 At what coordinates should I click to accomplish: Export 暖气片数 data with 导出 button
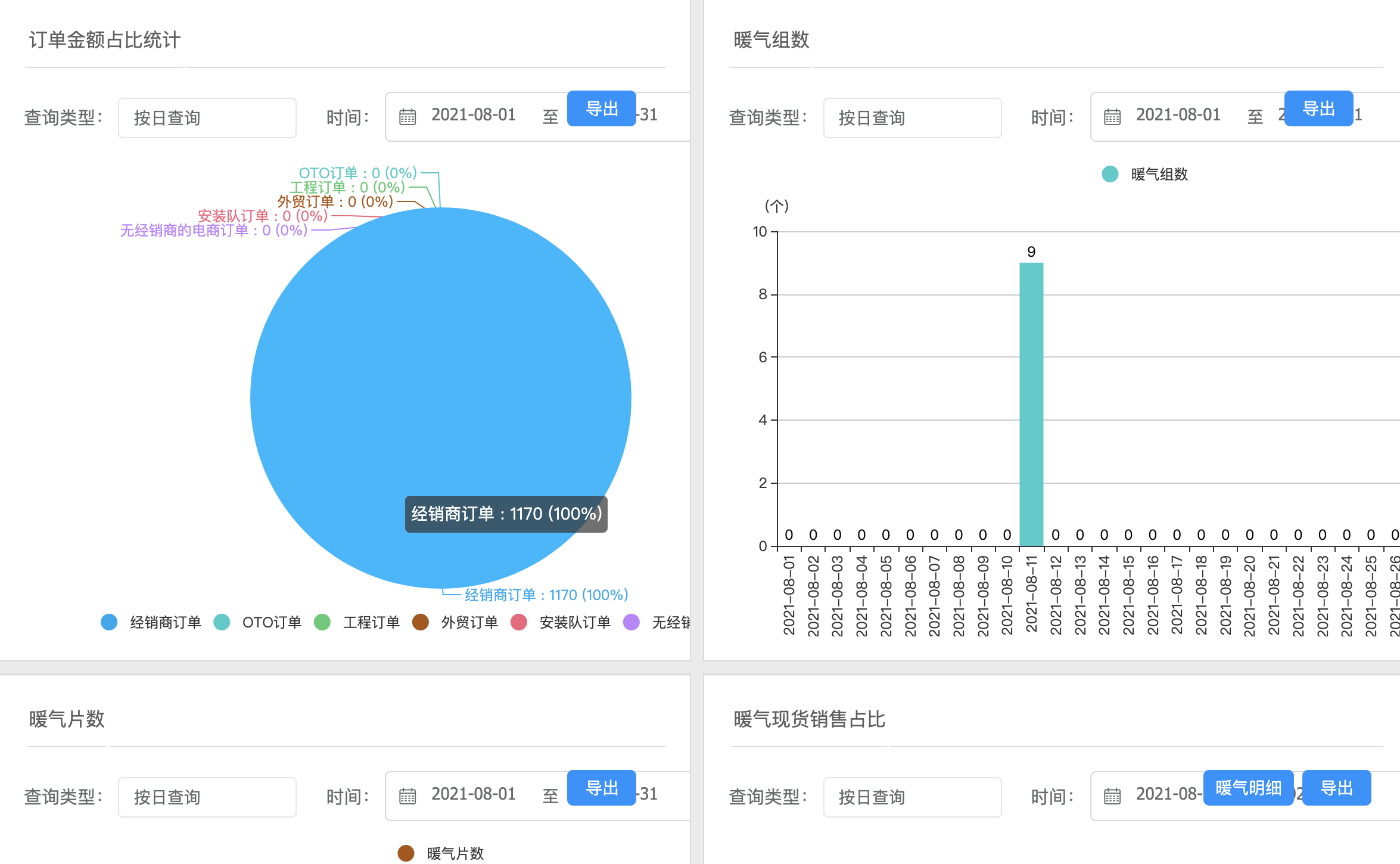[602, 788]
